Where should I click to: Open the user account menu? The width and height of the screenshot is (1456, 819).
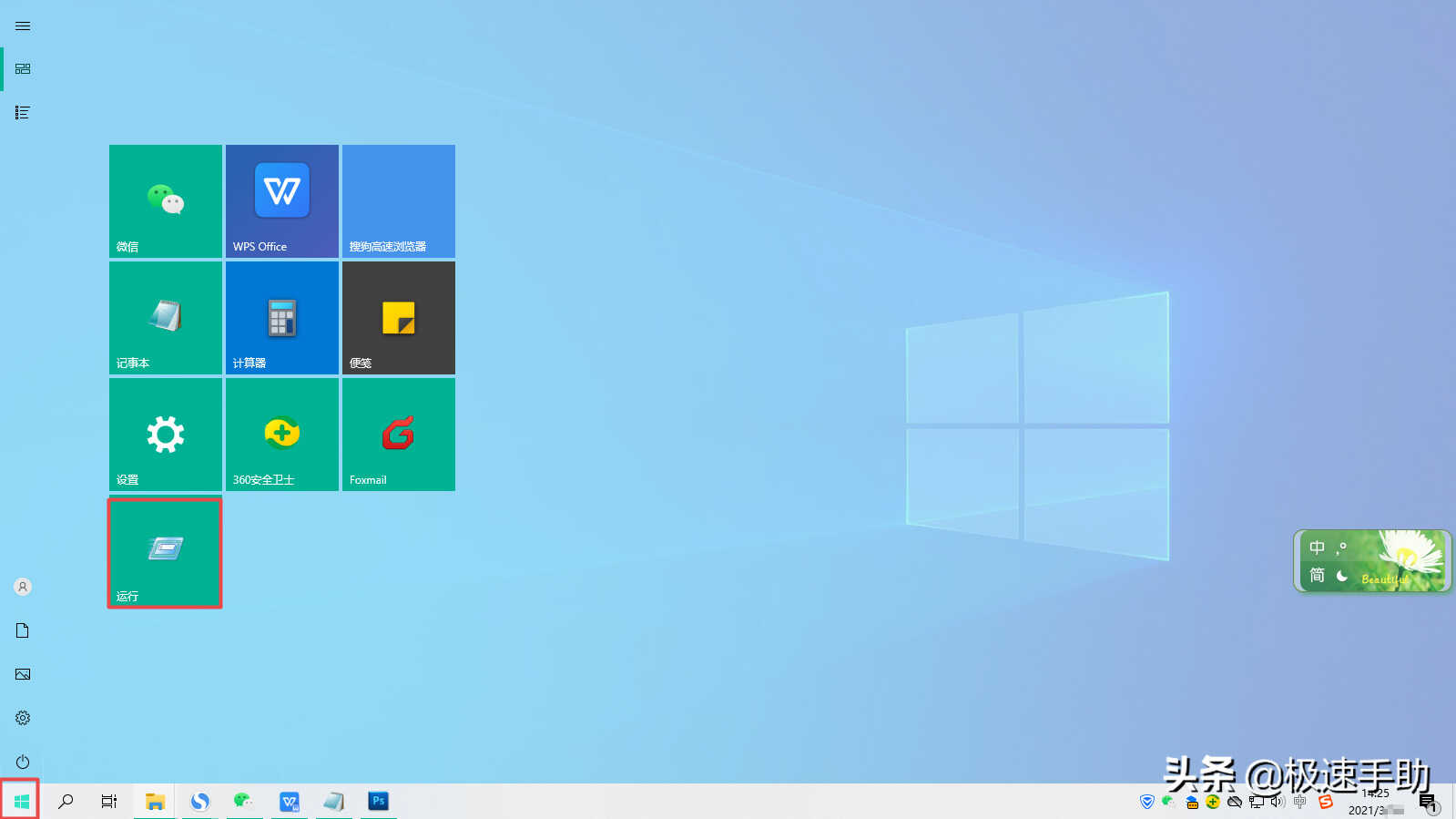[x=23, y=587]
